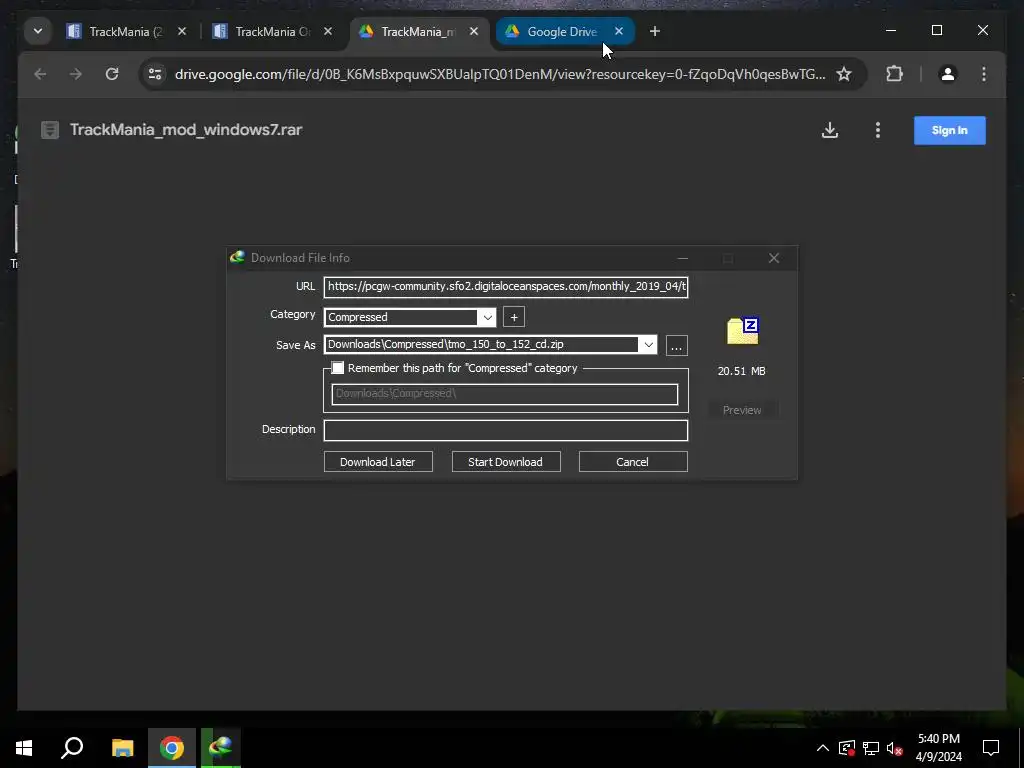Click Internet Download Manager taskbar icon
Image resolution: width=1024 pixels, height=768 pixels.
[x=221, y=748]
